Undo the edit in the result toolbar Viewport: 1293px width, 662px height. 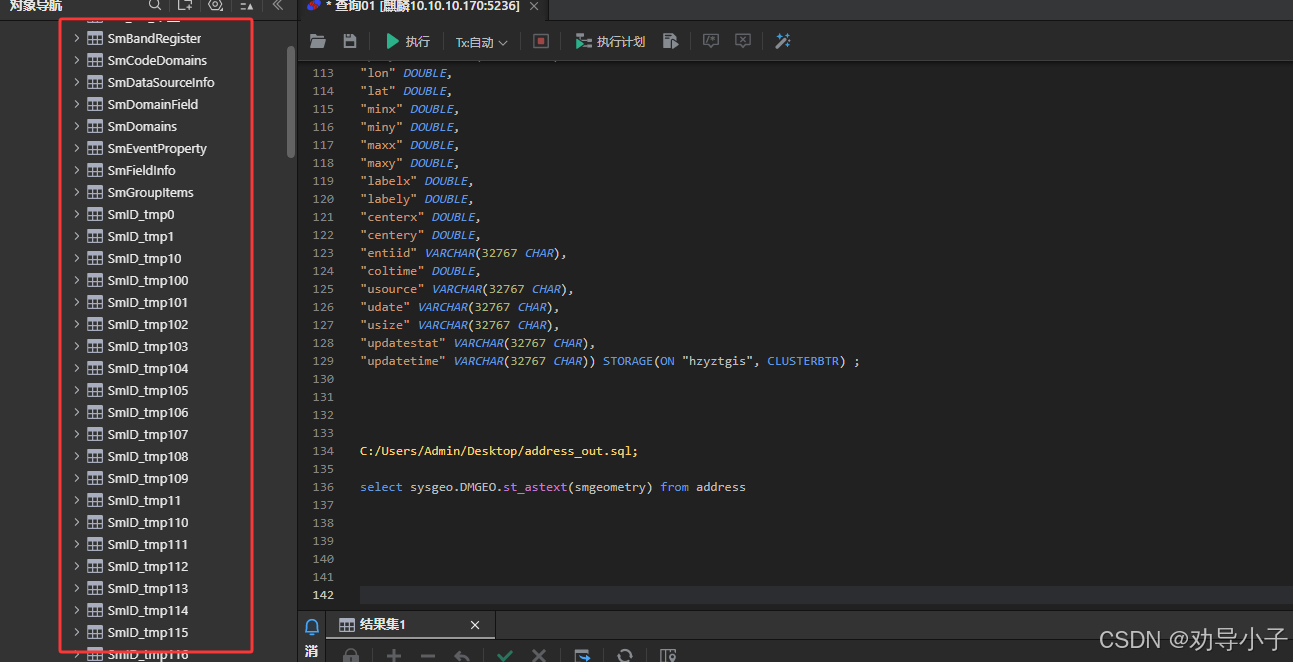tap(461, 656)
